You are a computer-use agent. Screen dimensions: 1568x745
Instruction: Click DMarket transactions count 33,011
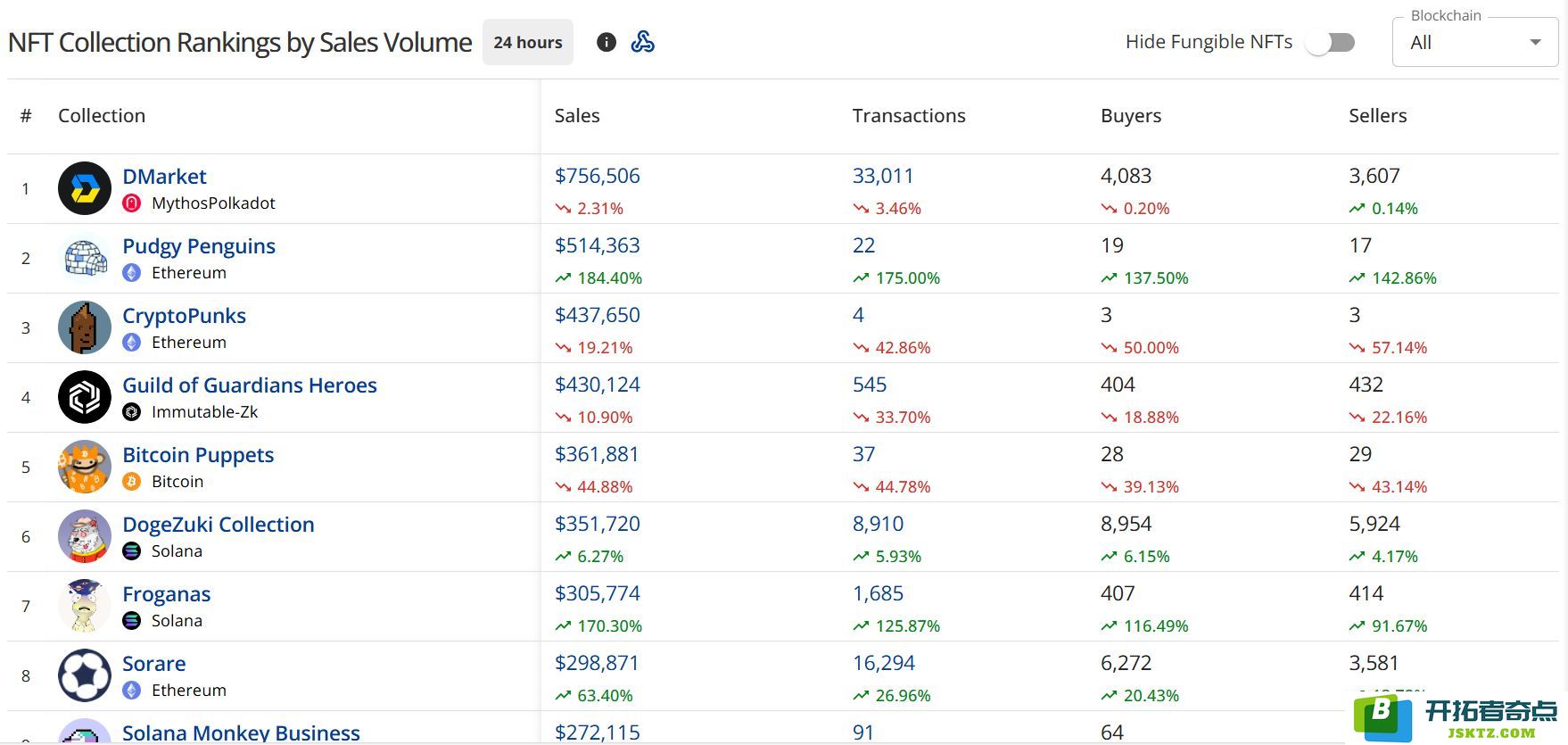coord(883,176)
